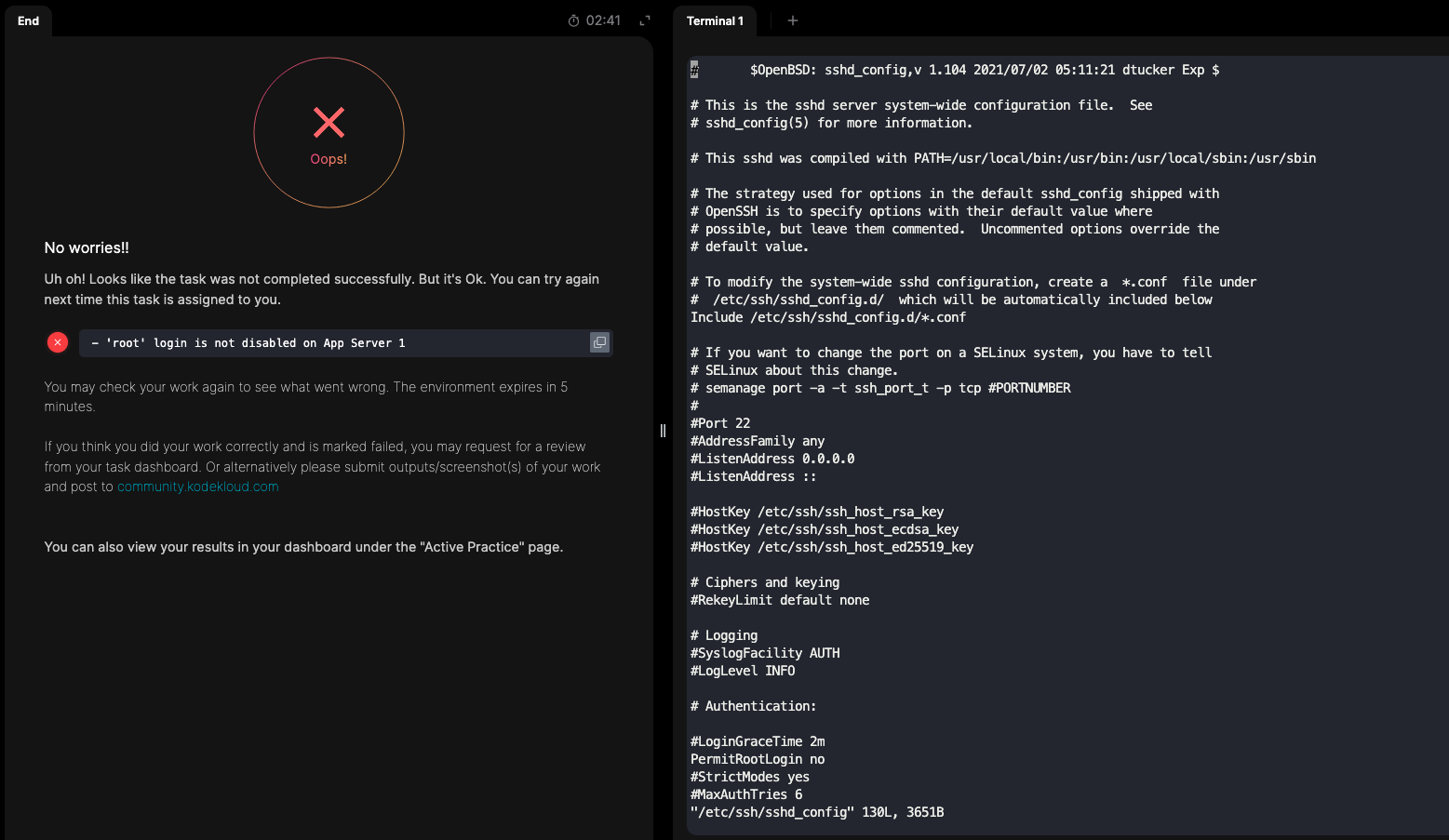
Task: Click the $OpenBSD sshd_config header line
Action: 955,70
